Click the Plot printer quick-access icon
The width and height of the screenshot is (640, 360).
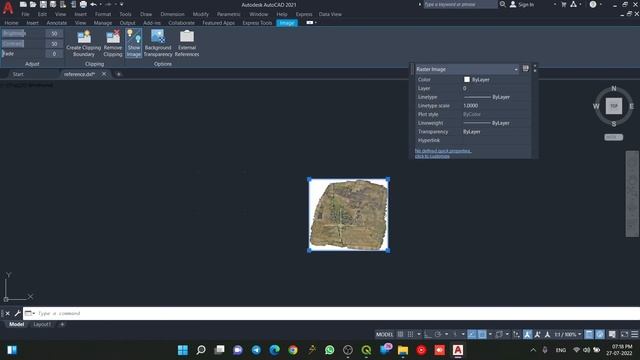click(83, 4)
